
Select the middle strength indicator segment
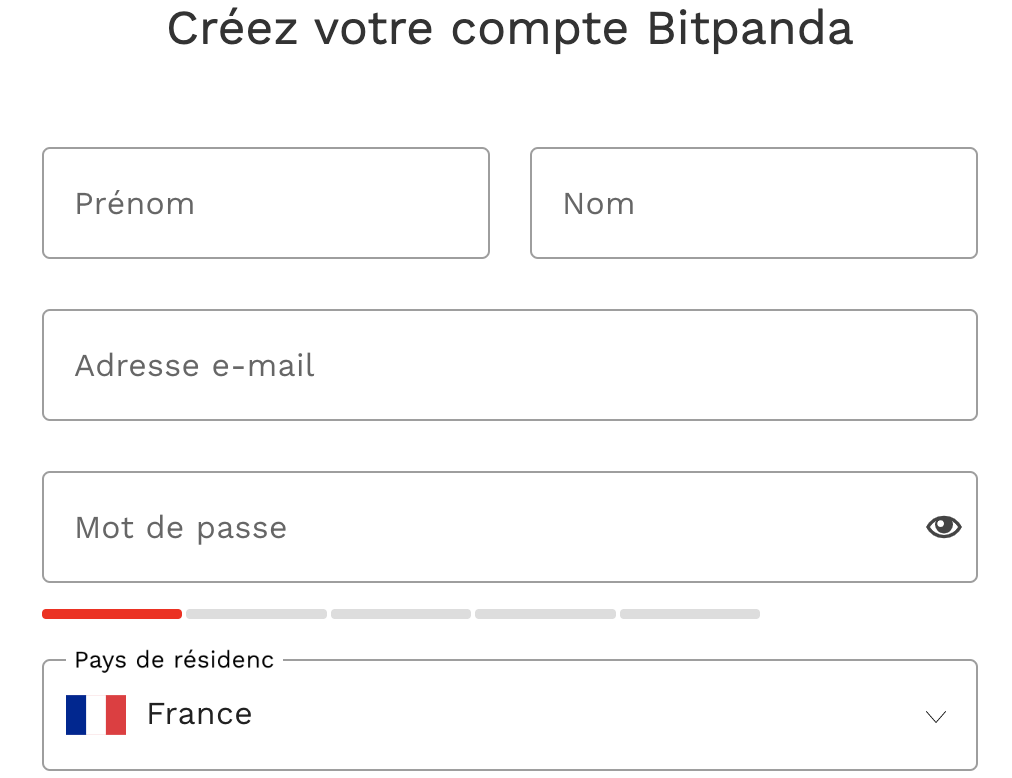(400, 613)
